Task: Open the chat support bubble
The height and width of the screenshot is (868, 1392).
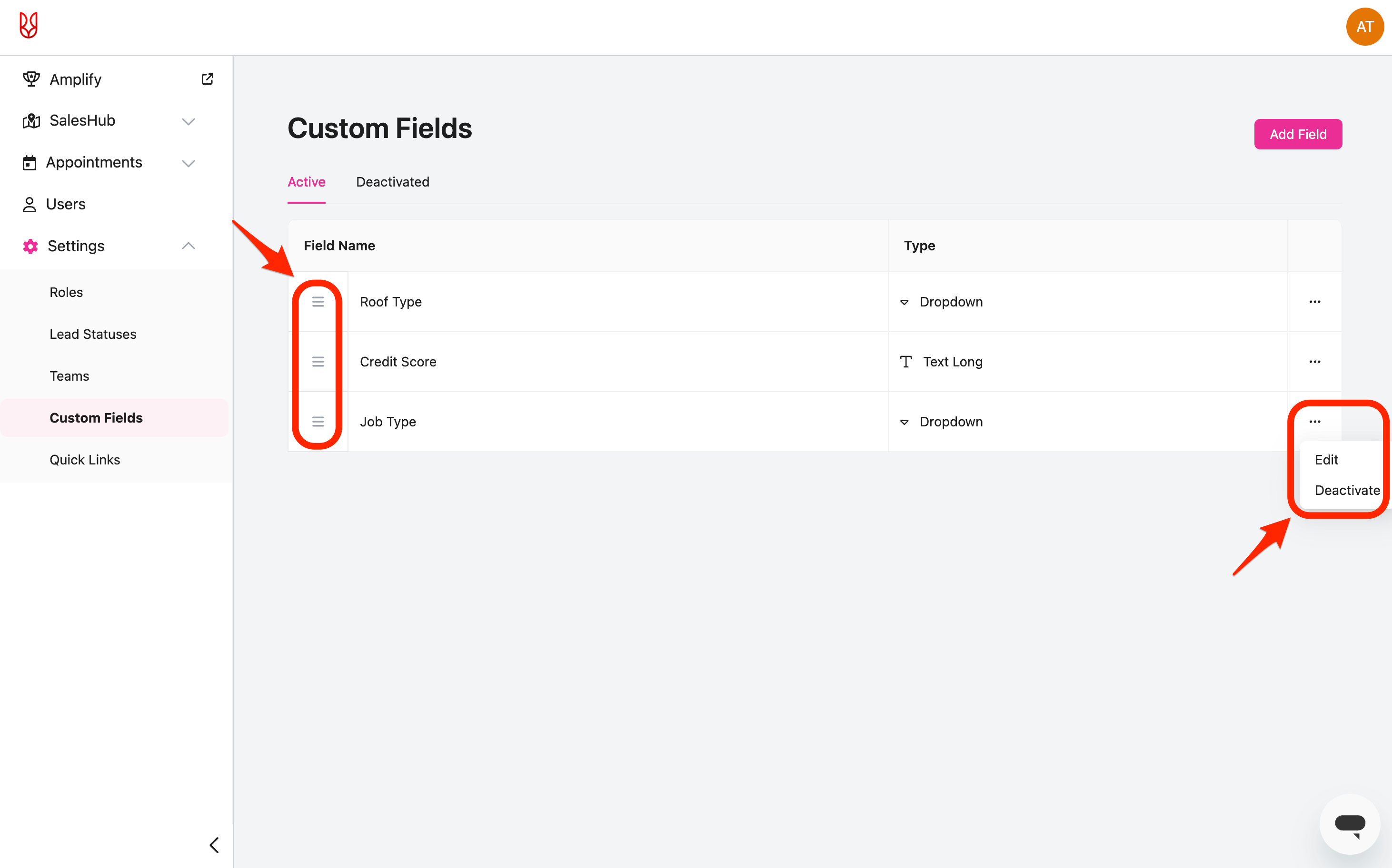Action: coord(1350,824)
